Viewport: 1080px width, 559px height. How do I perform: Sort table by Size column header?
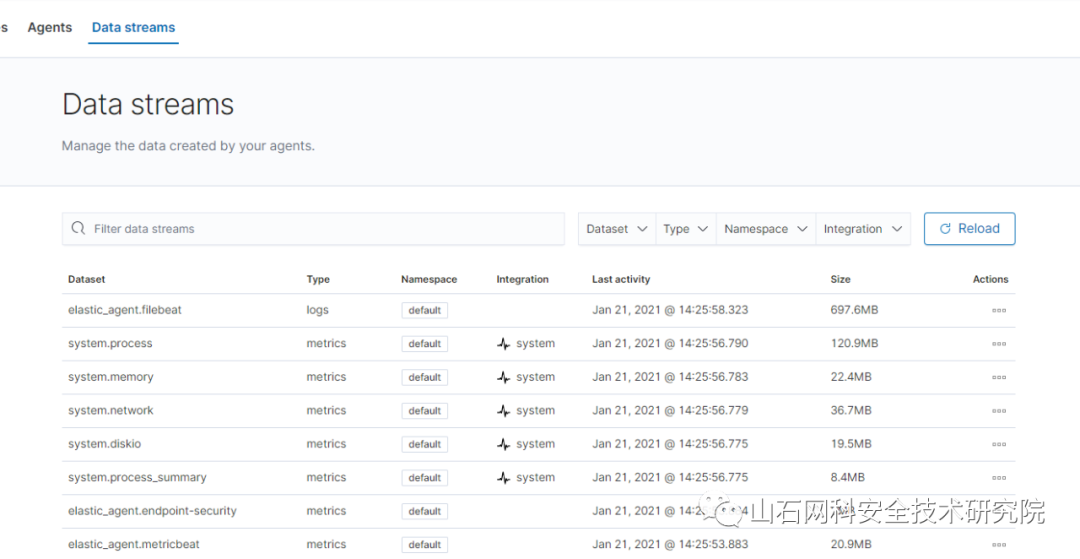click(841, 280)
